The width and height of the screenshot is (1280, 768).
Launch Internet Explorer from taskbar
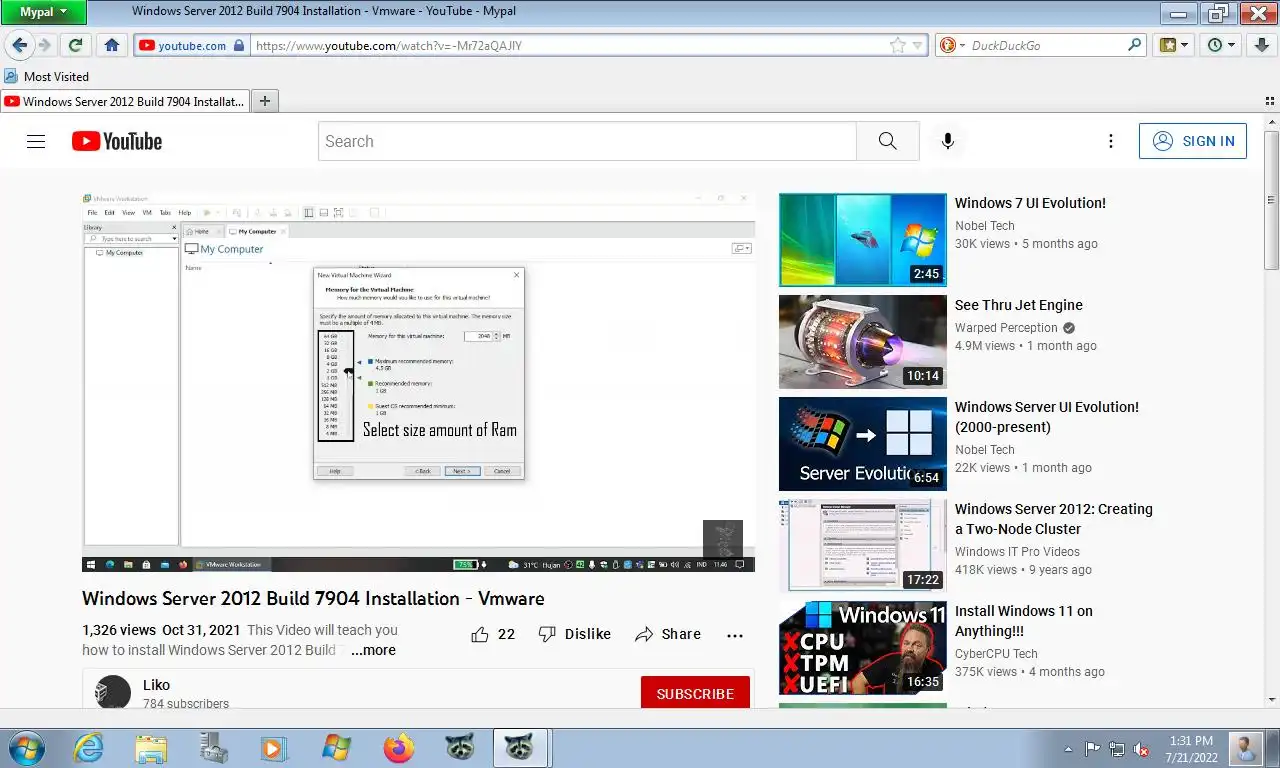tap(89, 748)
